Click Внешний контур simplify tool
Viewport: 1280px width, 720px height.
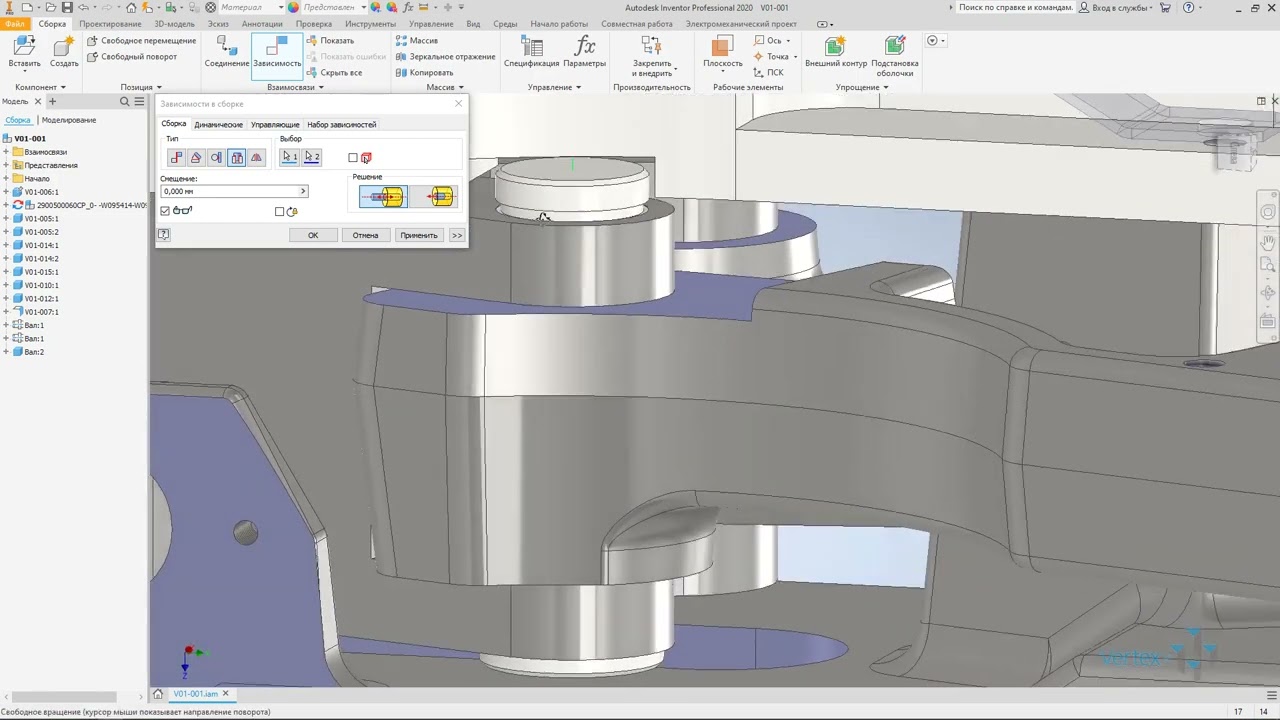point(836,52)
